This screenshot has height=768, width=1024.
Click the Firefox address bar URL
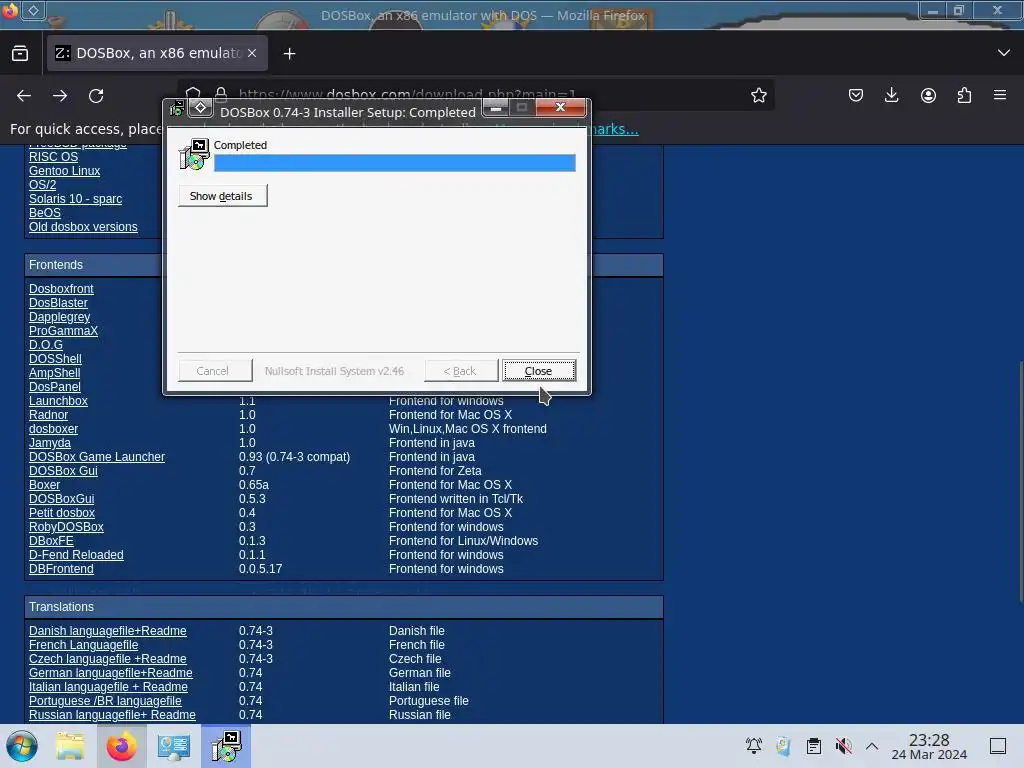pyautogui.click(x=407, y=95)
